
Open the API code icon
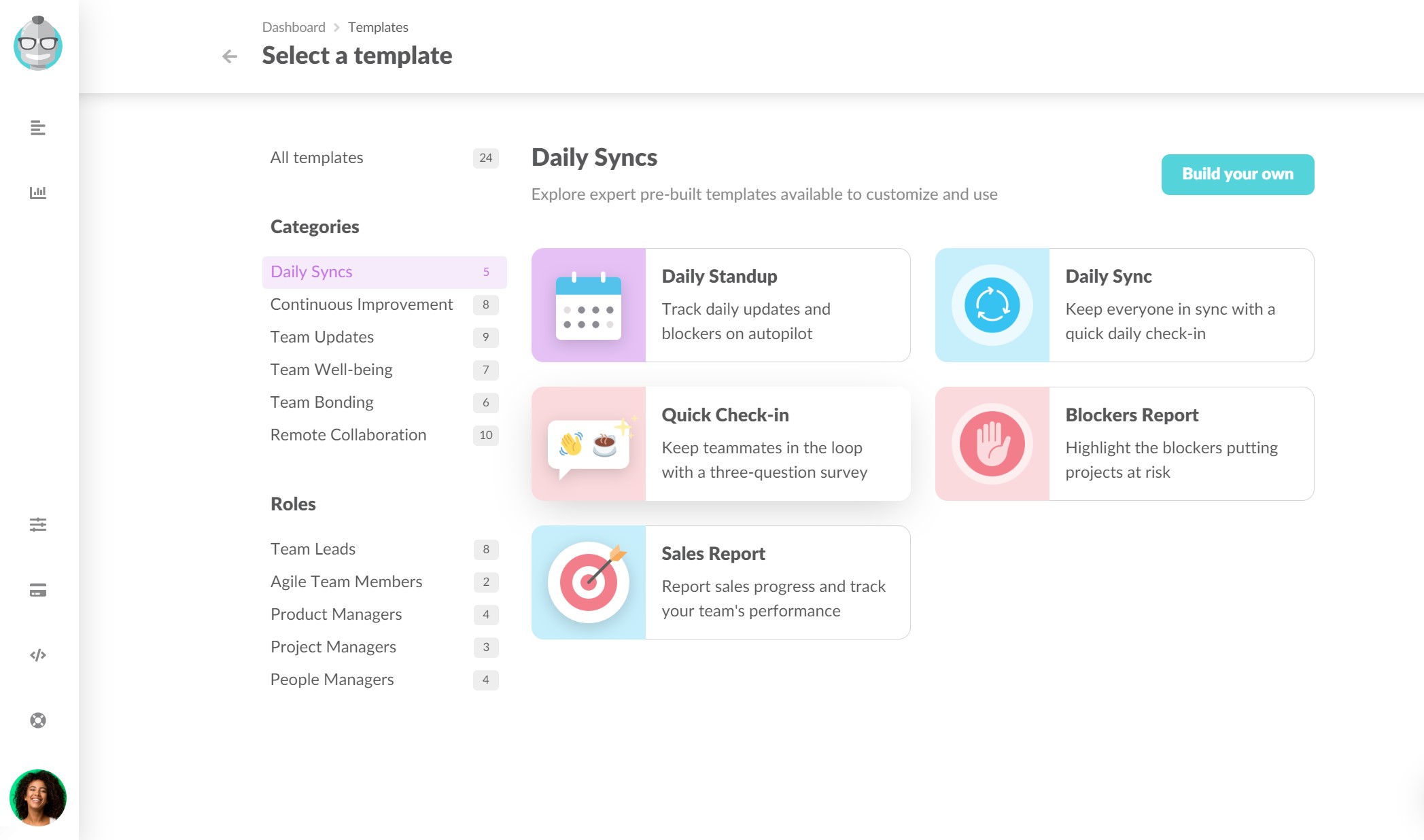(39, 654)
